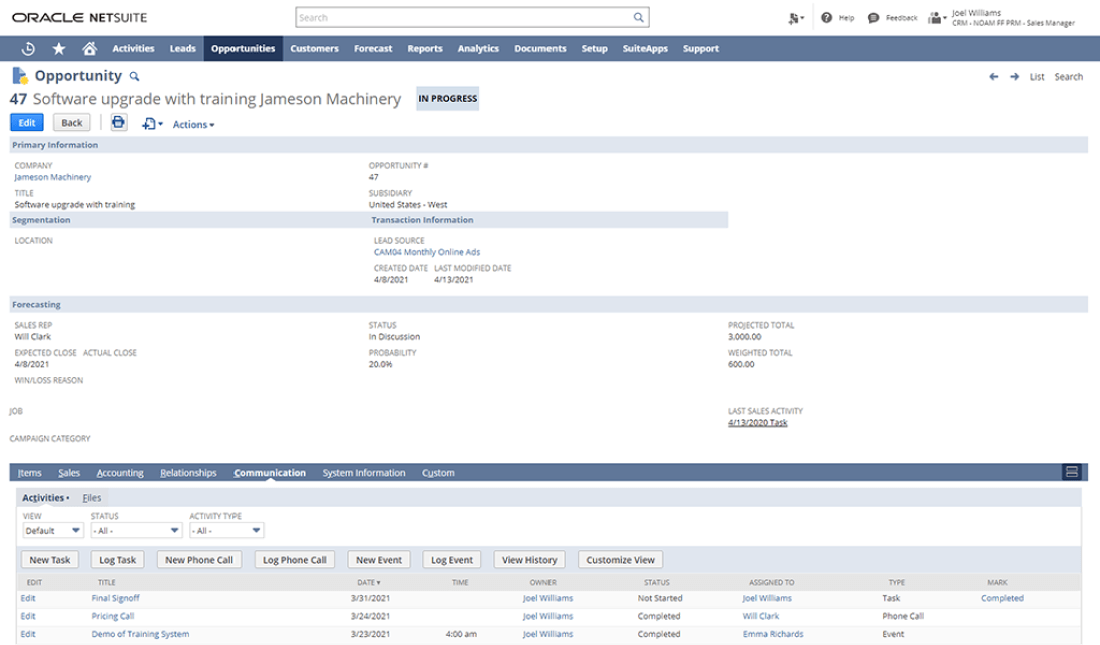Open the Feedback speech bubble icon
1100x645 pixels.
873,18
